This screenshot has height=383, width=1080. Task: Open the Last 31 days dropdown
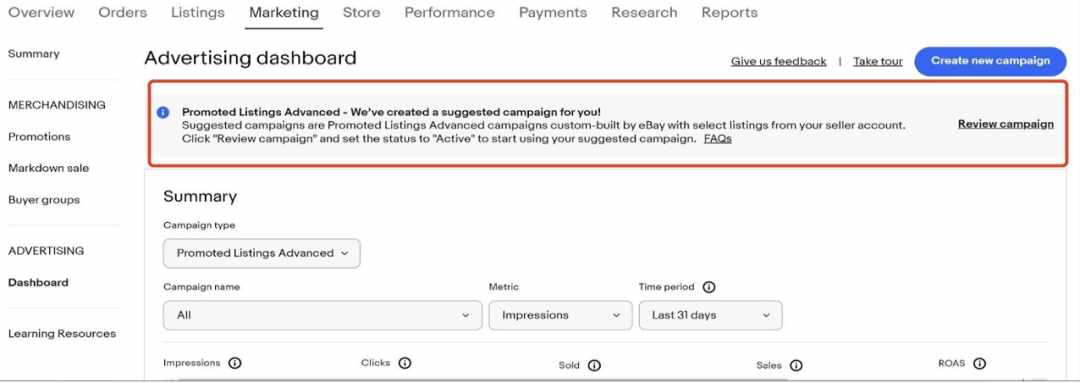click(710, 315)
